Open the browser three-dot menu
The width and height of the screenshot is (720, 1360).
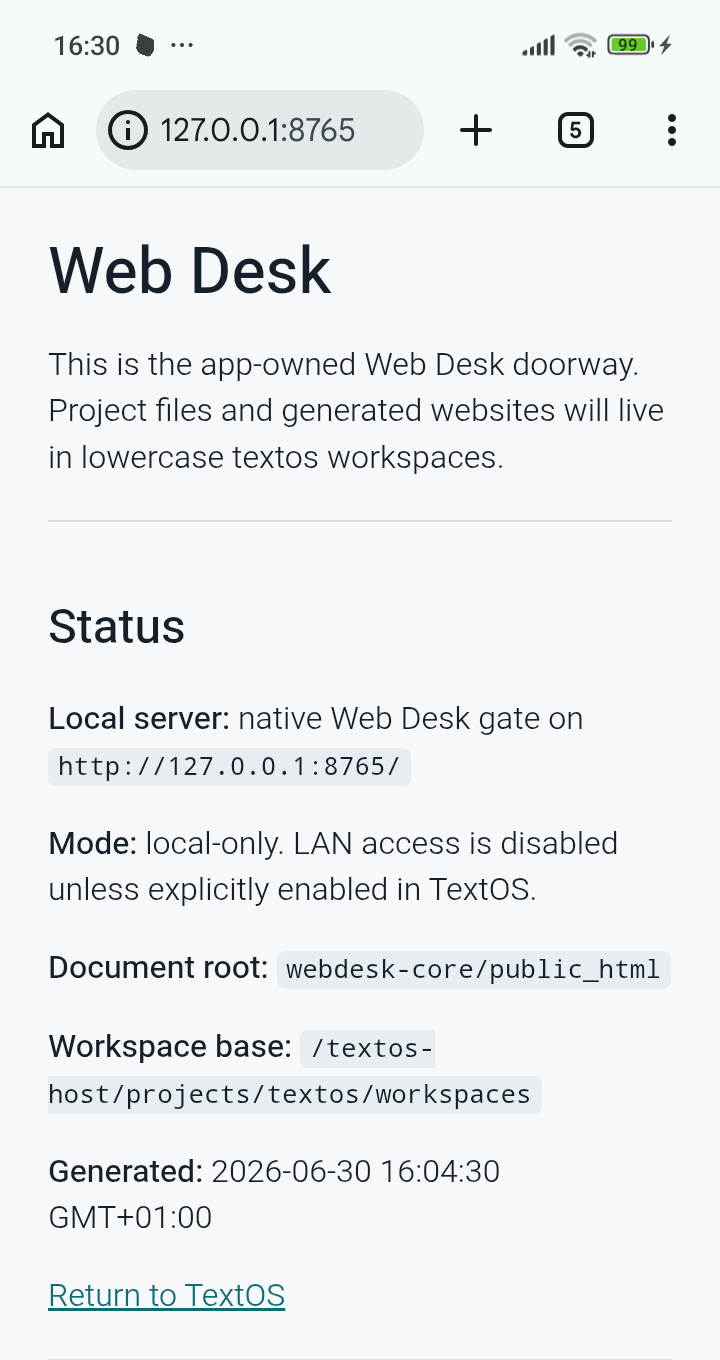point(671,130)
